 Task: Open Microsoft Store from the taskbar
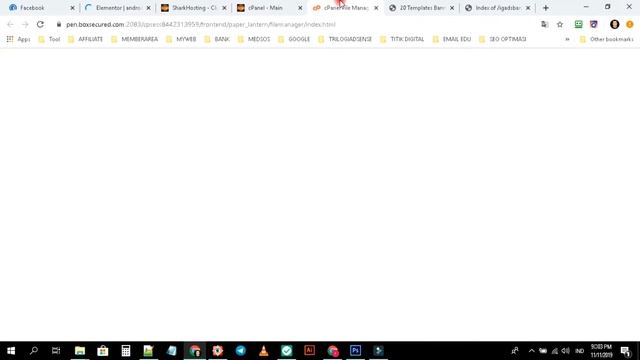pyautogui.click(x=103, y=351)
